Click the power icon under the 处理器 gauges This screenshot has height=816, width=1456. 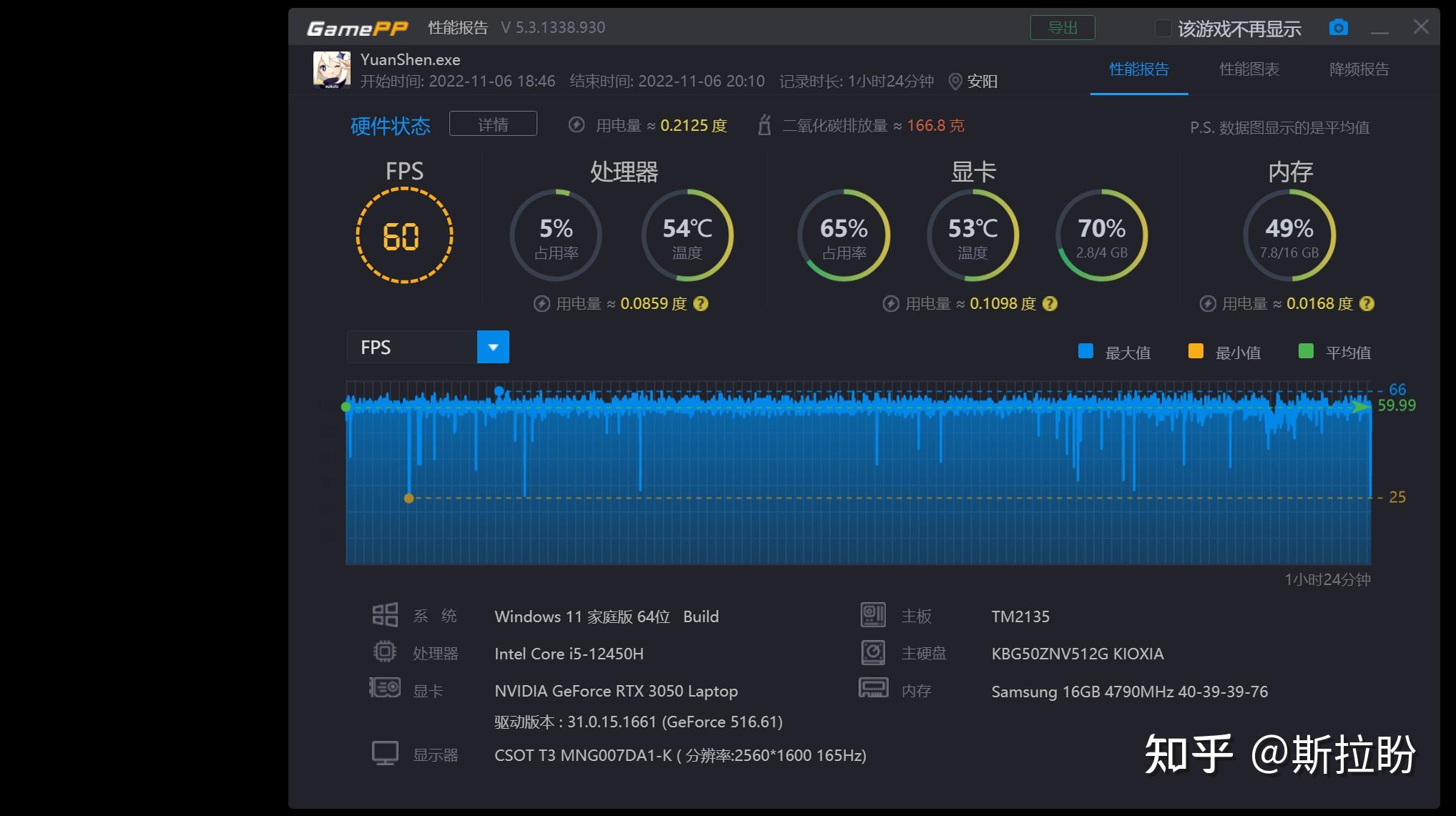541,303
